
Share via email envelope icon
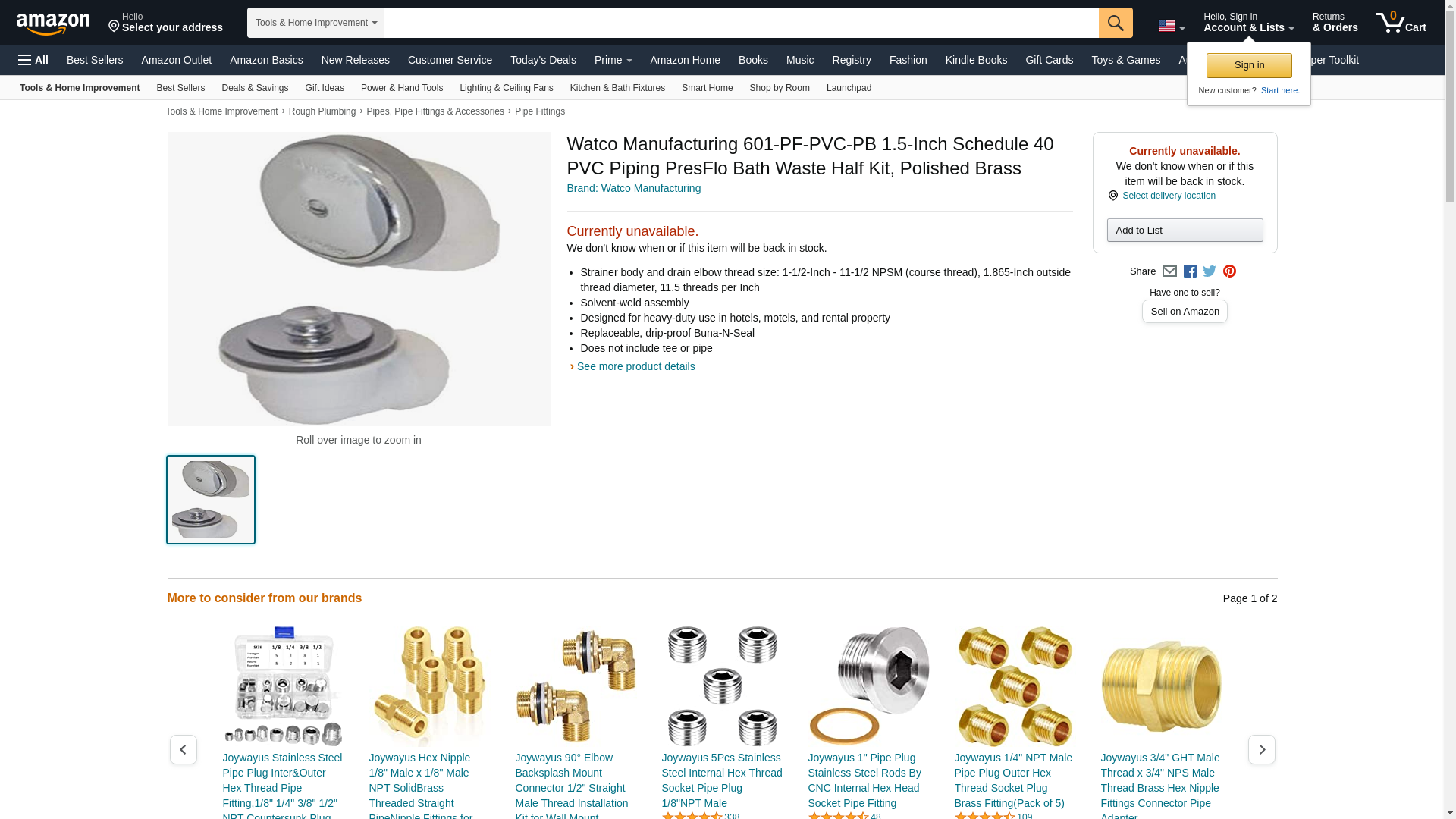[x=1169, y=271]
